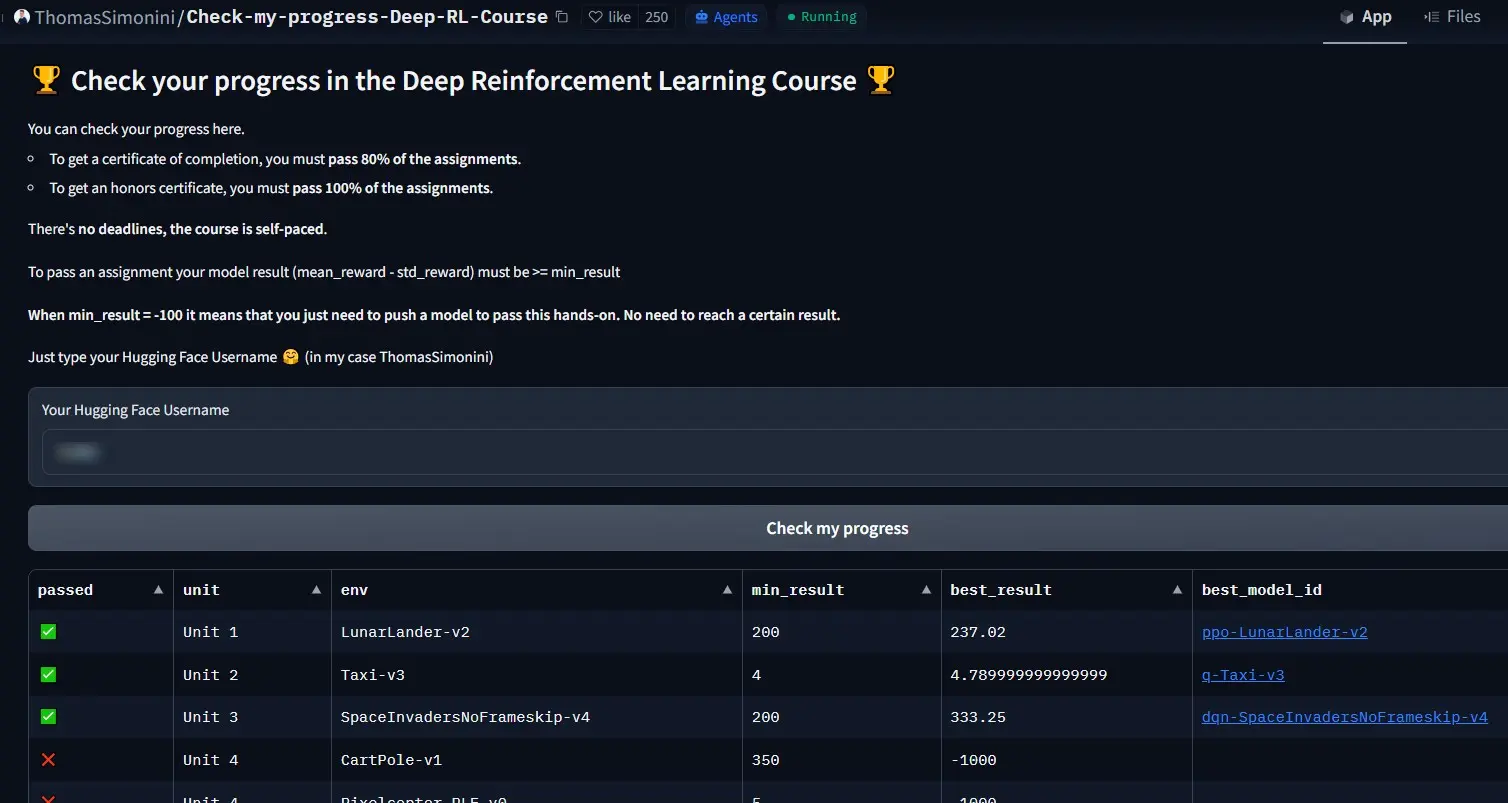Select the 237.02 best_result cell
Image resolution: width=1508 pixels, height=803 pixels.
(1067, 632)
